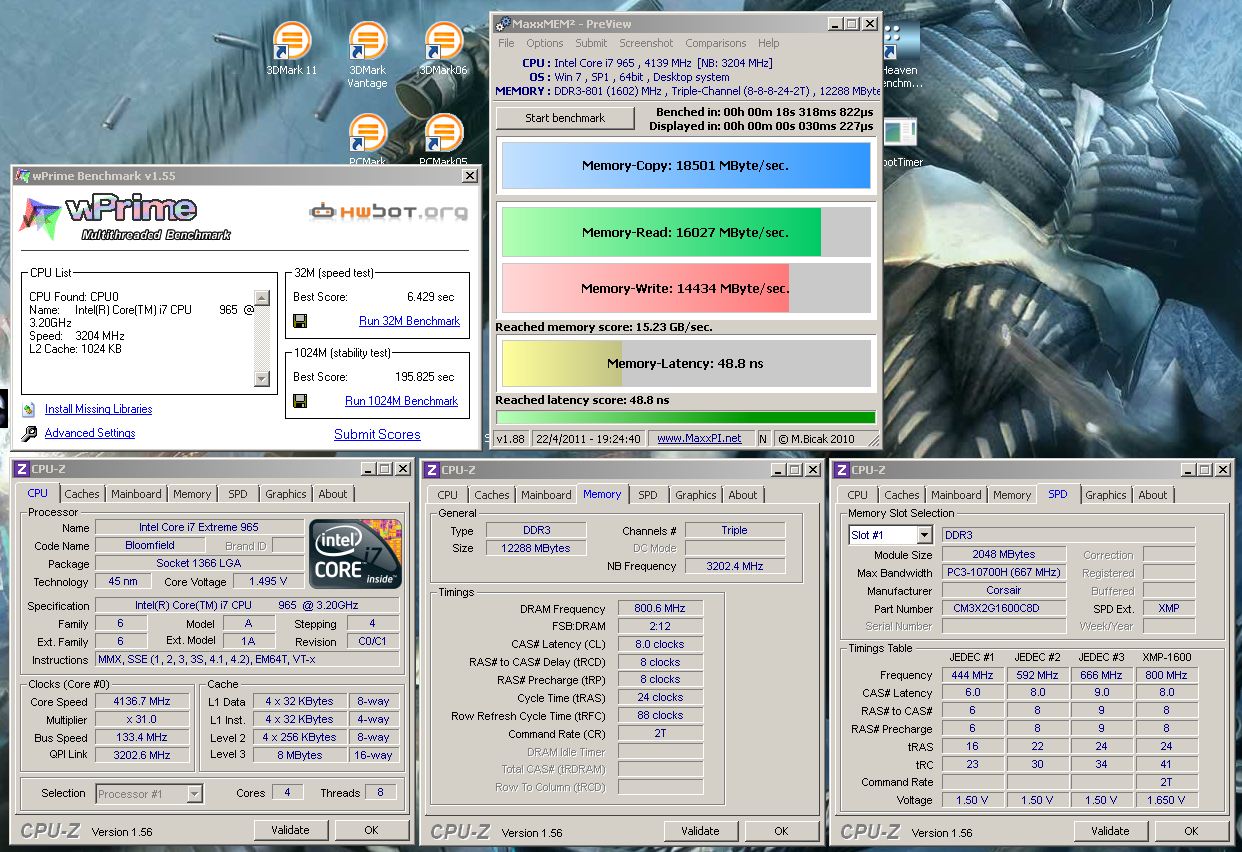Image resolution: width=1242 pixels, height=852 pixels.
Task: Click the save icon for 32M score
Action: coord(300,321)
